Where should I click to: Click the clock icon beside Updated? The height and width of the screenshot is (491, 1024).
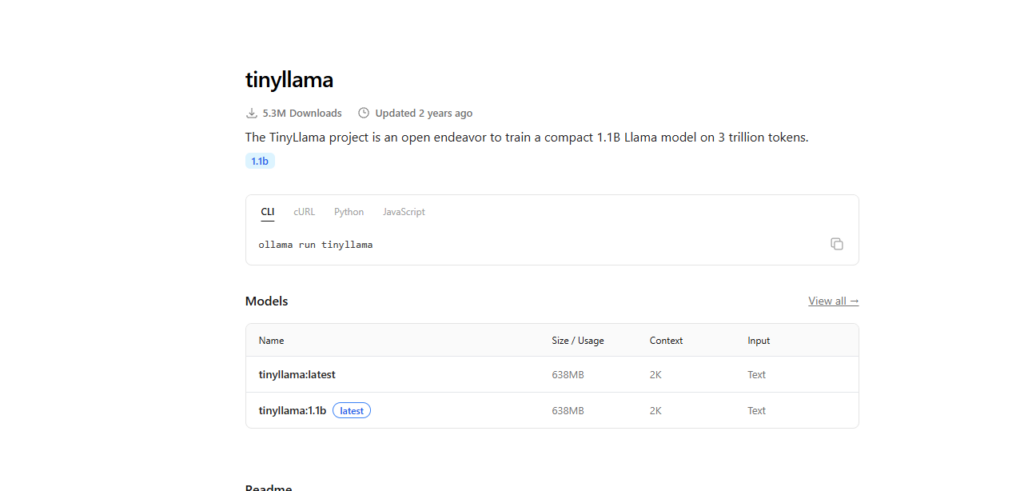[x=364, y=113]
